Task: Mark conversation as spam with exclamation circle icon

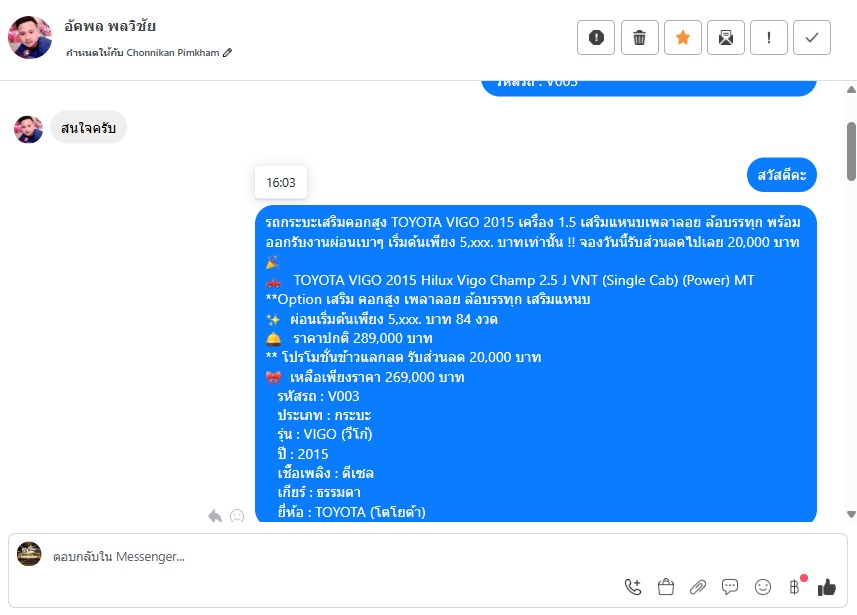Action: coord(596,38)
